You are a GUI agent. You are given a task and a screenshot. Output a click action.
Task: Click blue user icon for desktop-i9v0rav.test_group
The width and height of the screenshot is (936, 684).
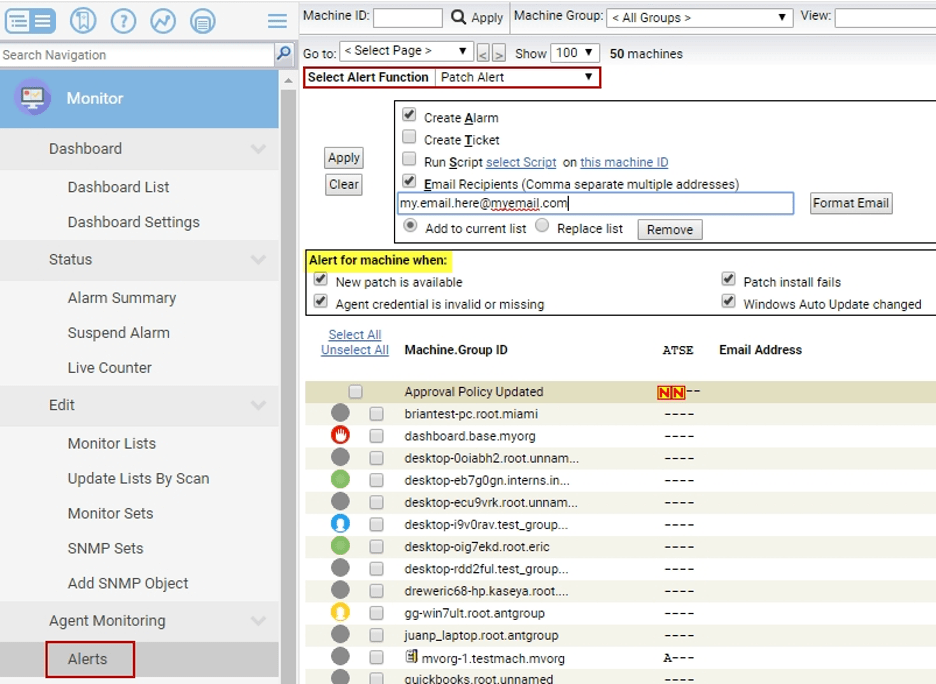[x=340, y=523]
